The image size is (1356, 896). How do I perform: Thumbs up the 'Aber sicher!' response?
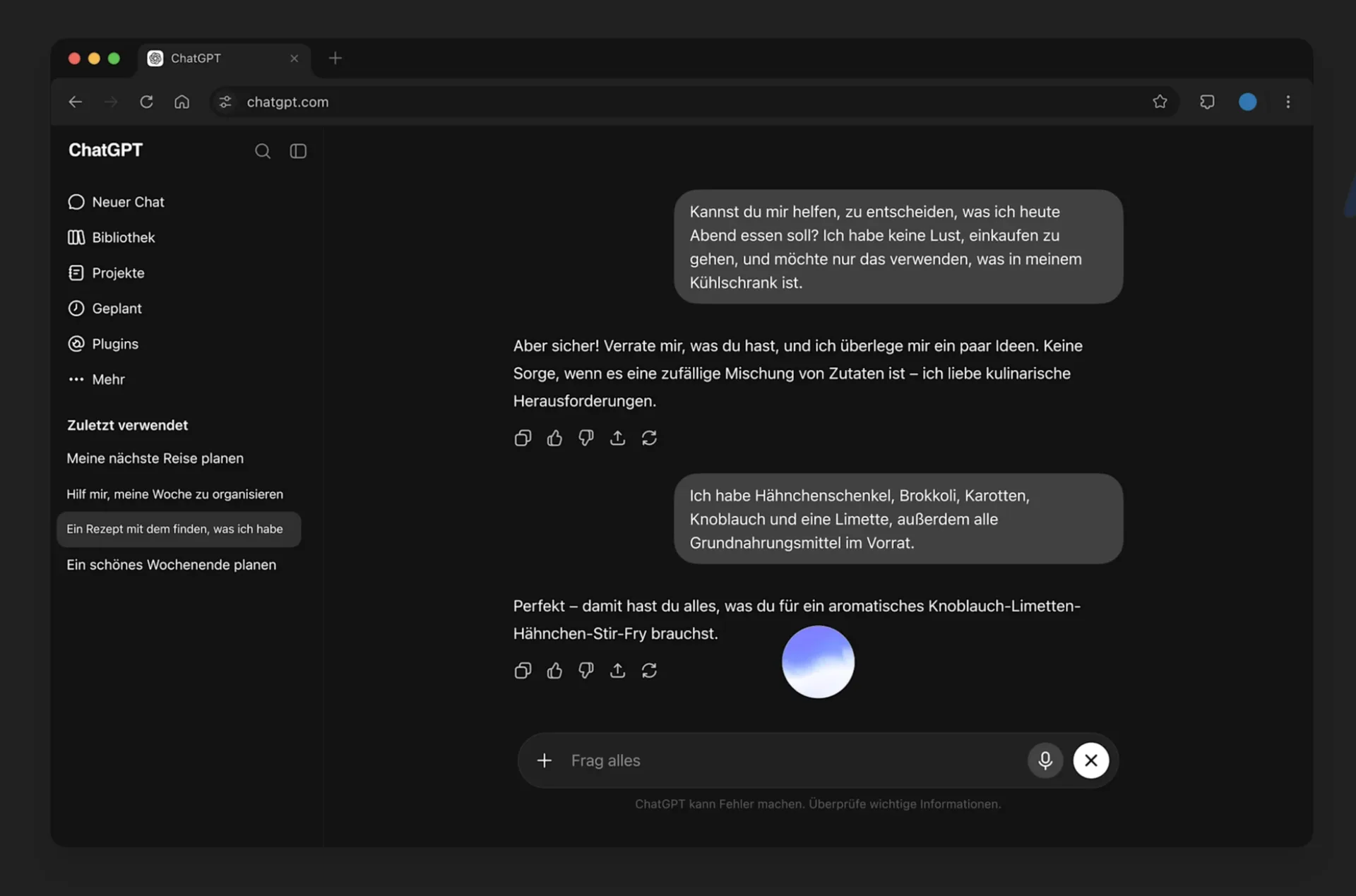[554, 438]
